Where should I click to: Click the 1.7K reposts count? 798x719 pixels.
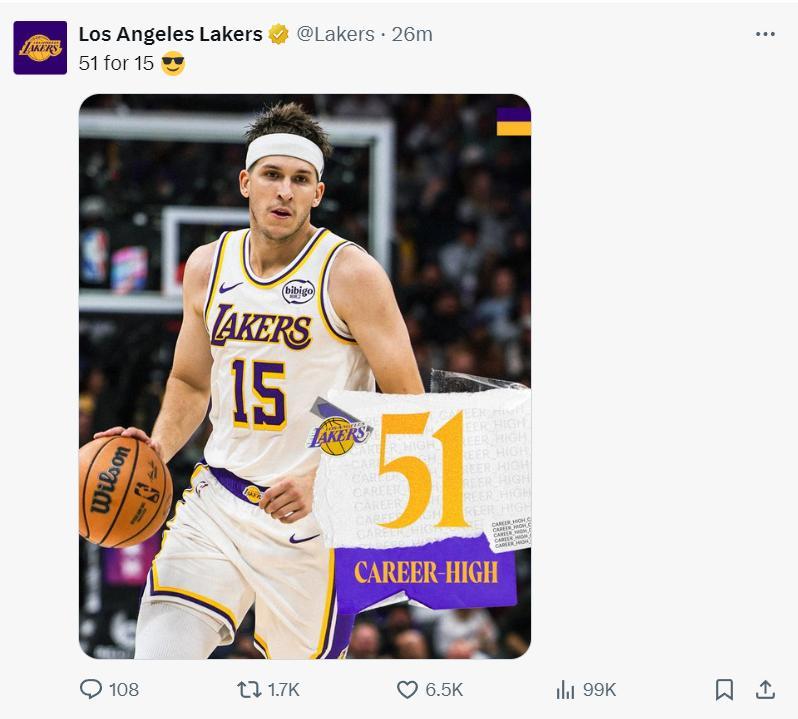[x=283, y=689]
